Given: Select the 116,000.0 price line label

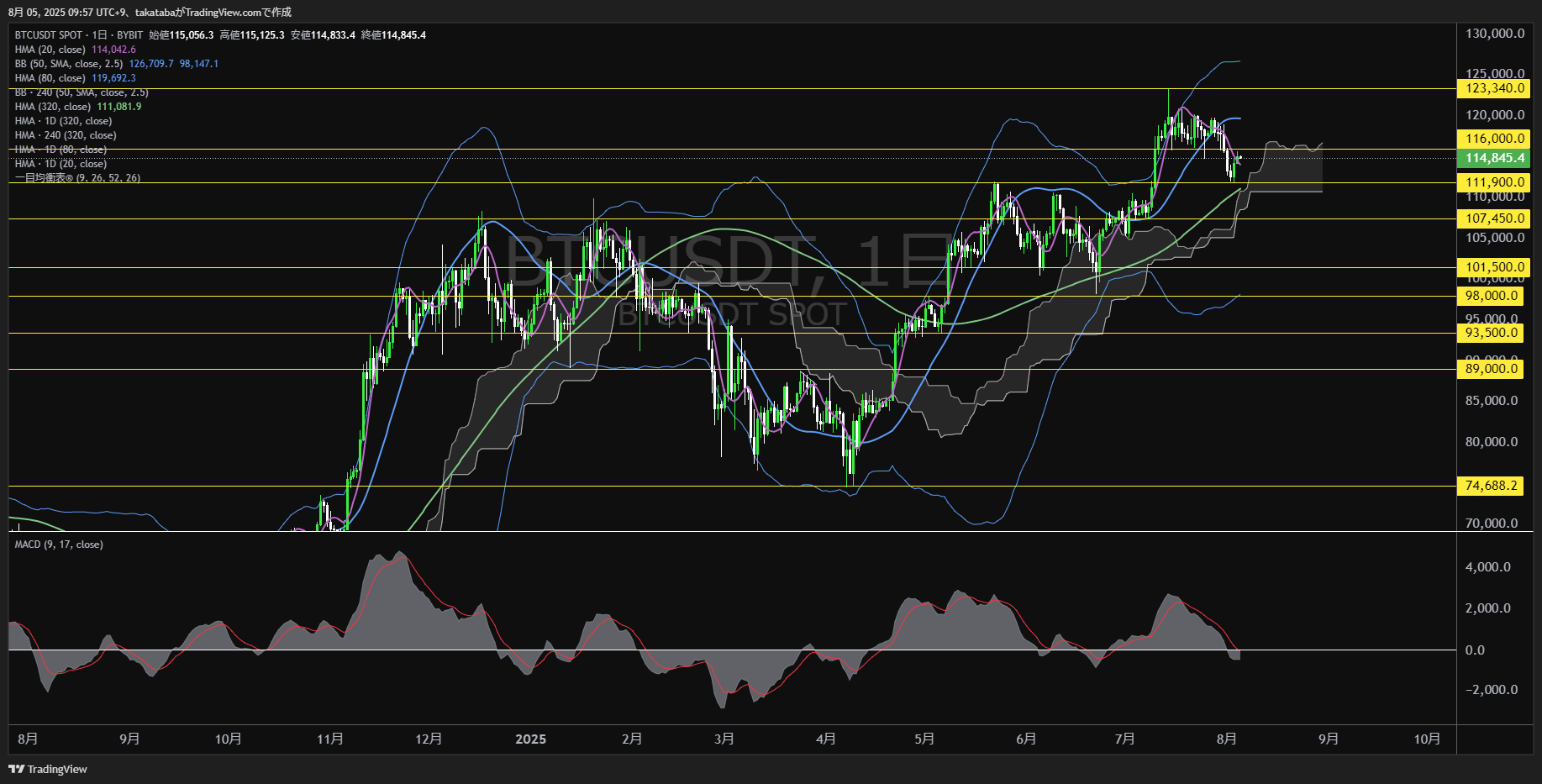Looking at the screenshot, I should [x=1495, y=139].
